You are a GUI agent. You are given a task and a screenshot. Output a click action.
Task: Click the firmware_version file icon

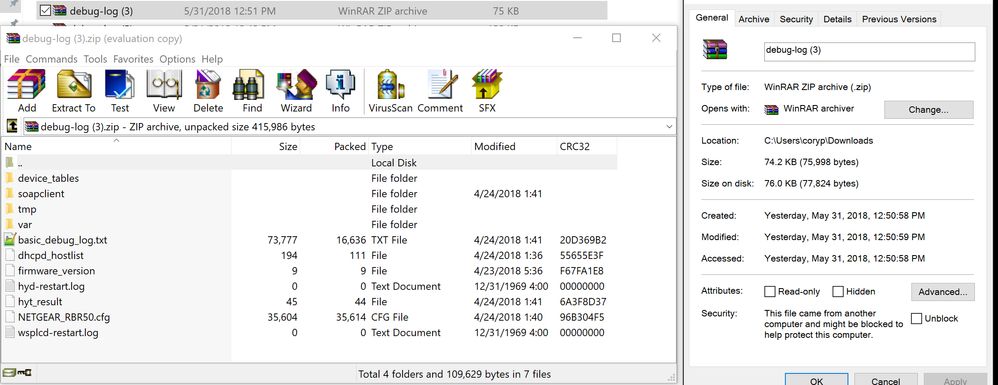9,270
